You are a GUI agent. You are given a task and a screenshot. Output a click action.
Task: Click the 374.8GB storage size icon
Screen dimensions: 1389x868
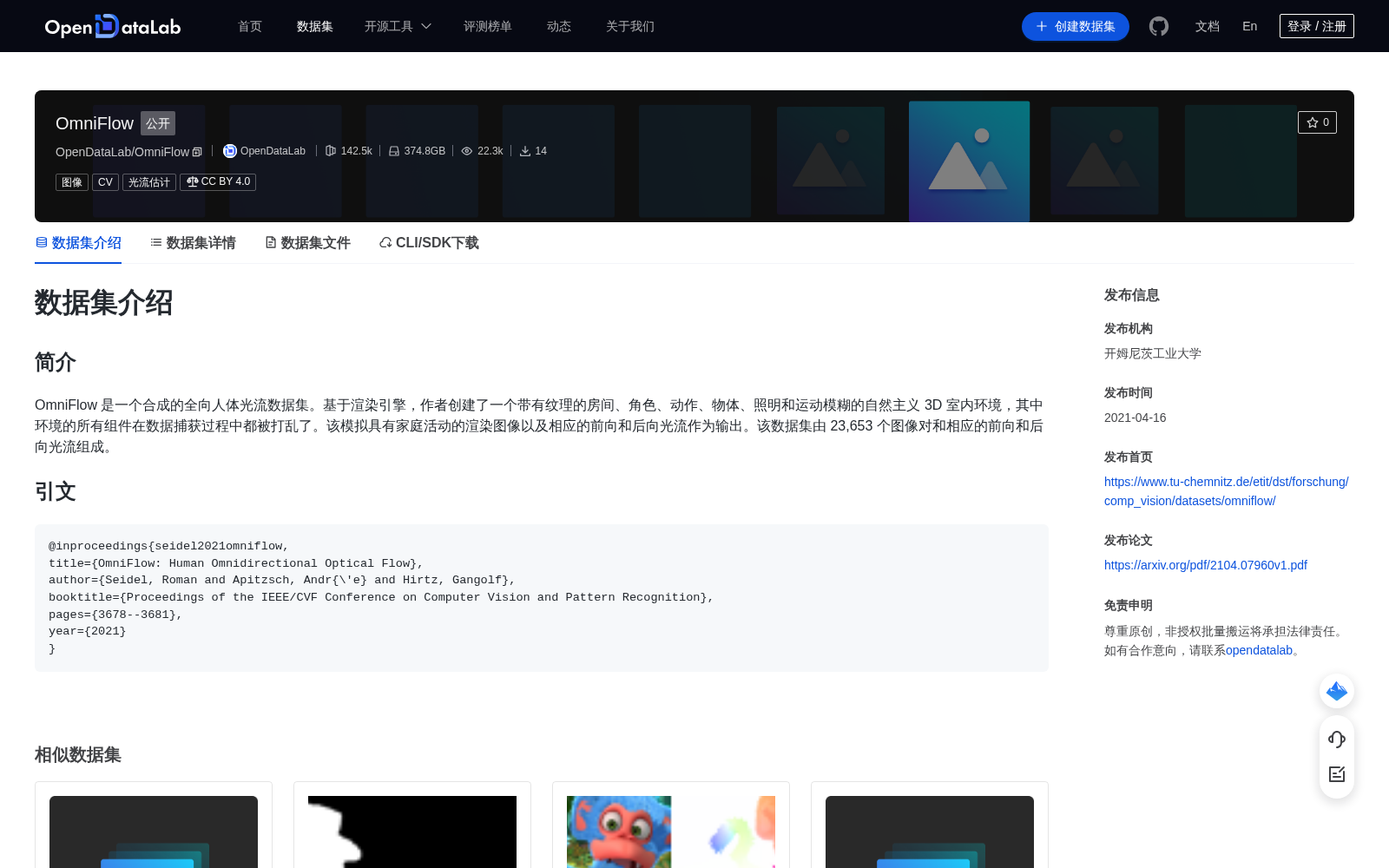pyautogui.click(x=394, y=151)
